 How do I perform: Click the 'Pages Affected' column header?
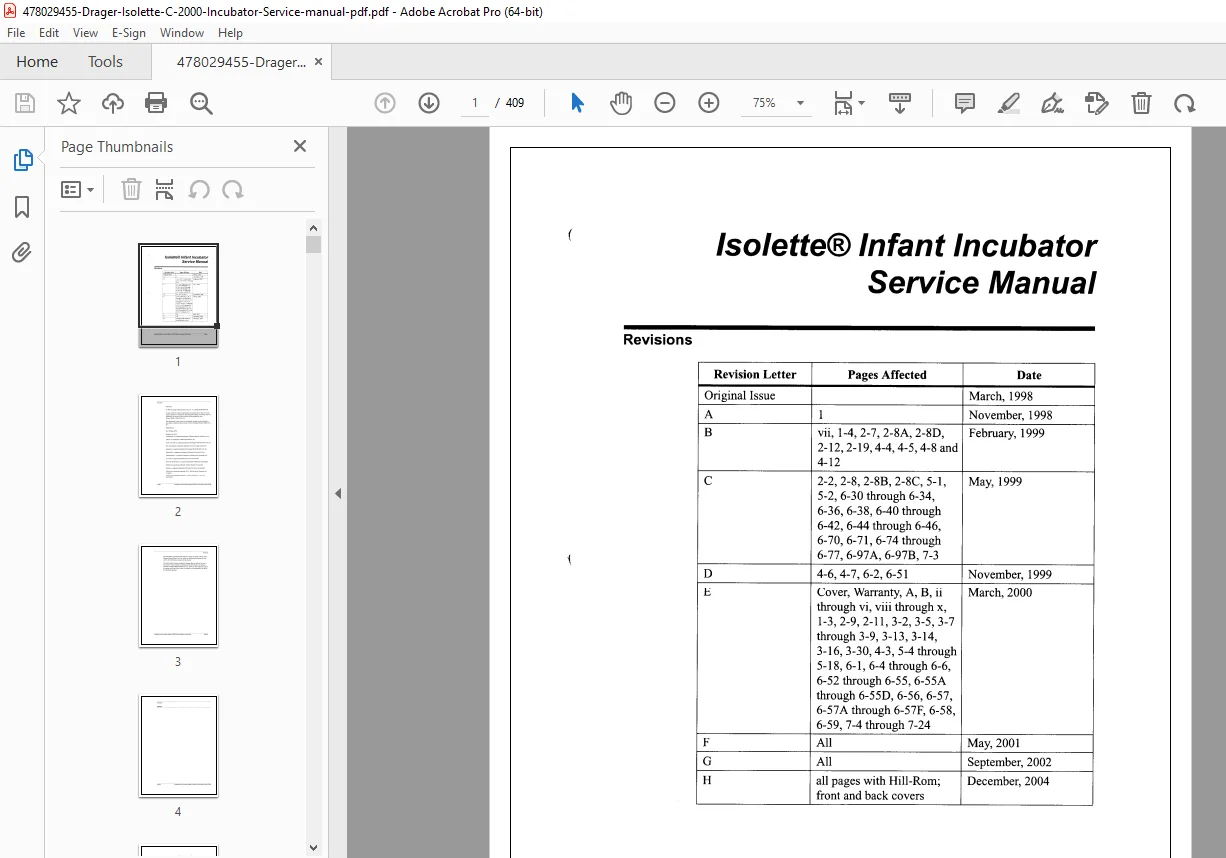887,375
